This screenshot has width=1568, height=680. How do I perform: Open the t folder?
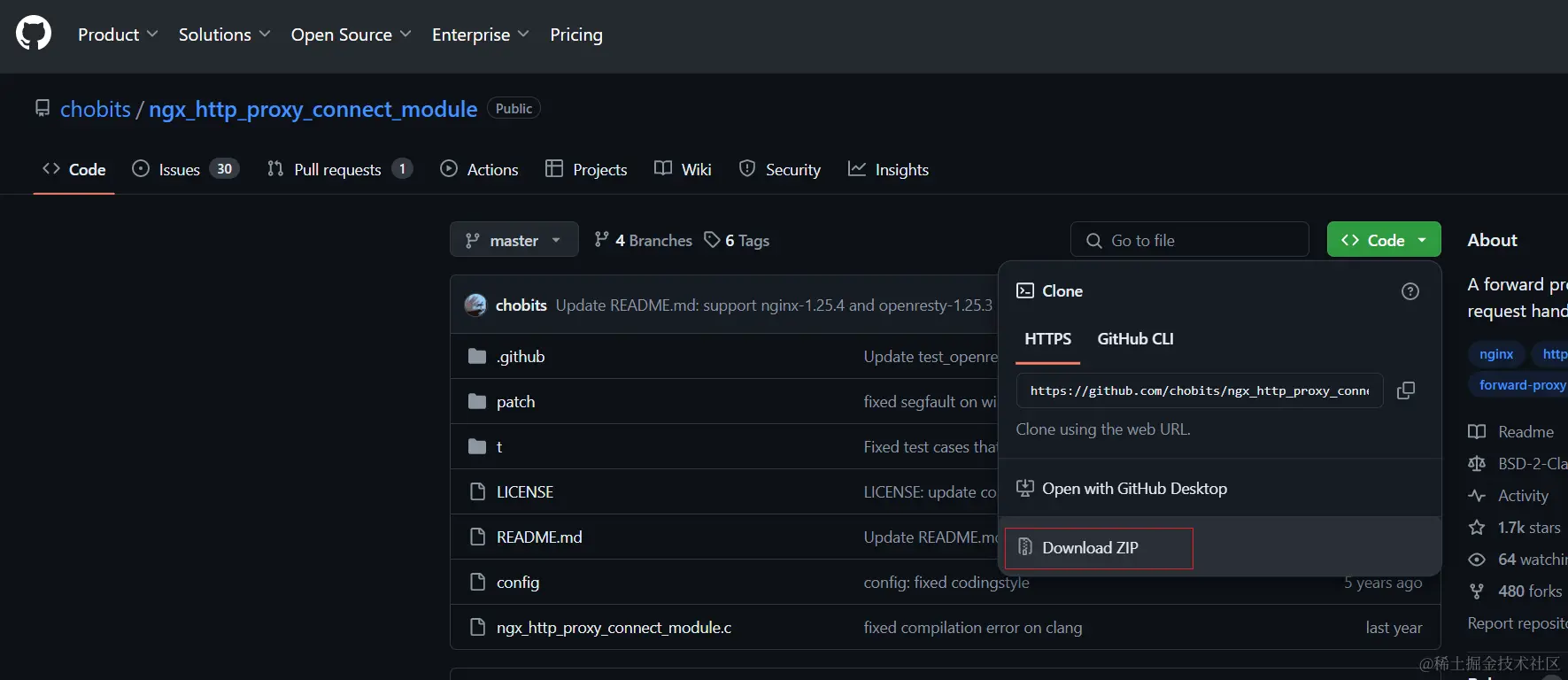pos(499,447)
